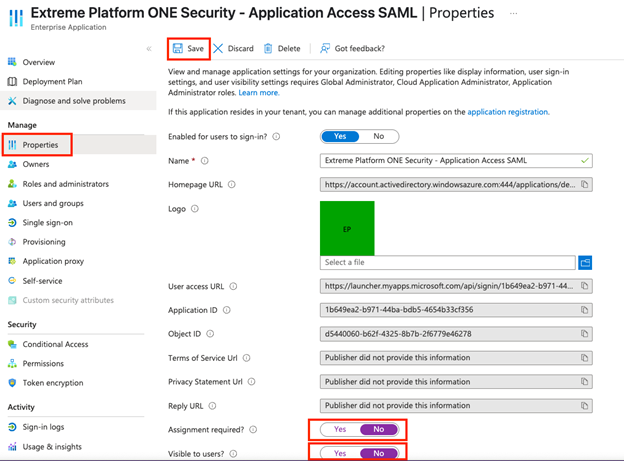Click the Discard X icon
Screen dimensions: 624x461
[x=218, y=49]
